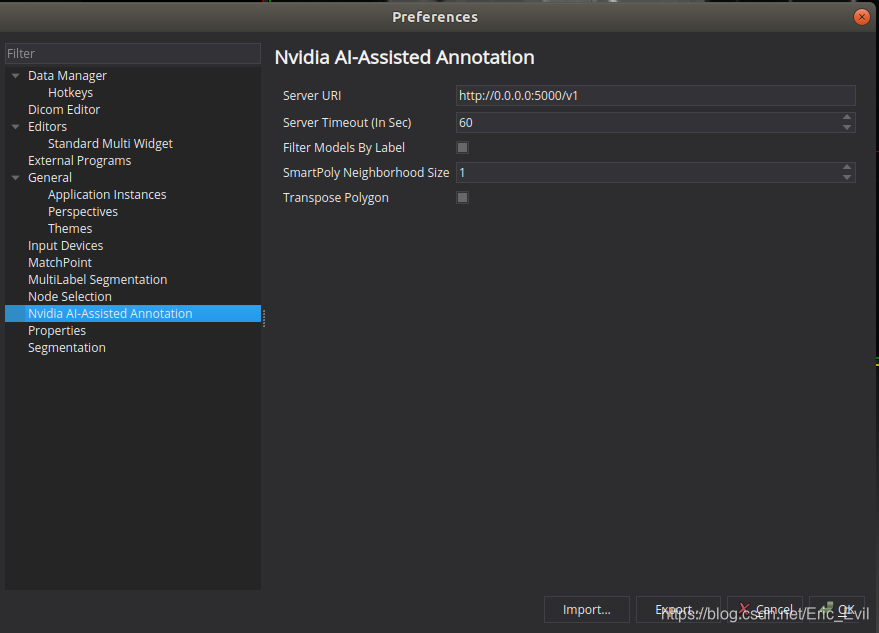Select MatchPoint preference page

[59, 262]
